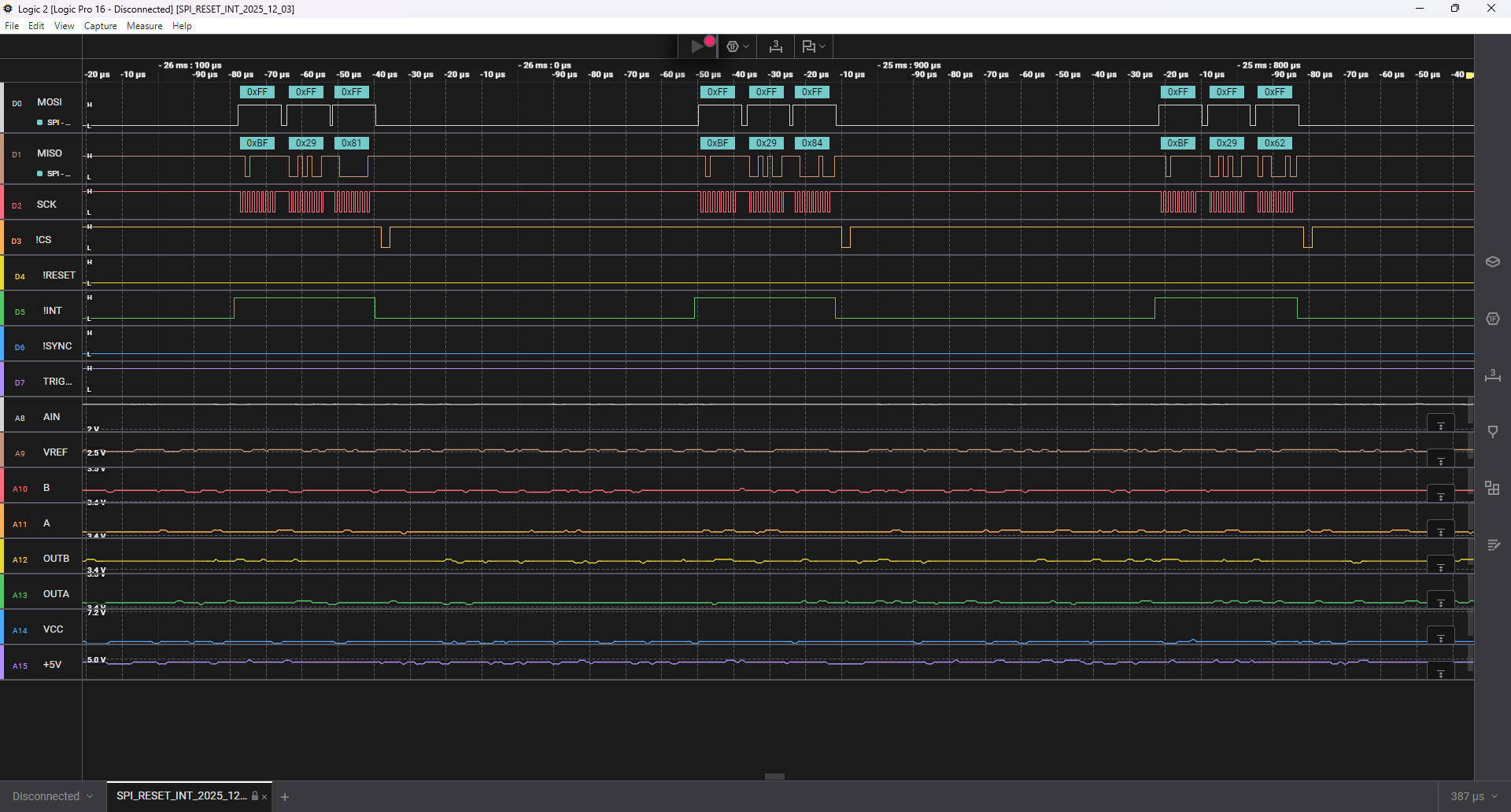Open annotations dropdown in top toolbar
Image resolution: width=1511 pixels, height=812 pixels.
point(814,46)
